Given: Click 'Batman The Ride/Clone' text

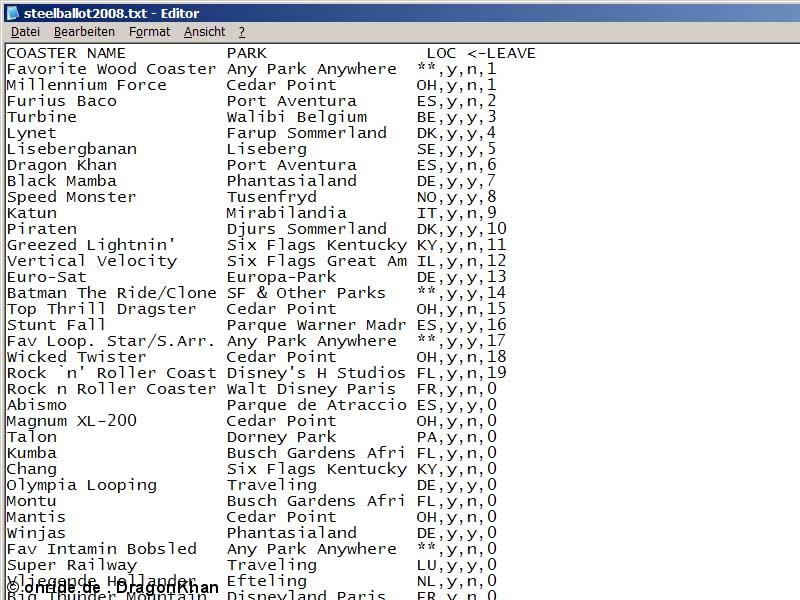Looking at the screenshot, I should [112, 293].
